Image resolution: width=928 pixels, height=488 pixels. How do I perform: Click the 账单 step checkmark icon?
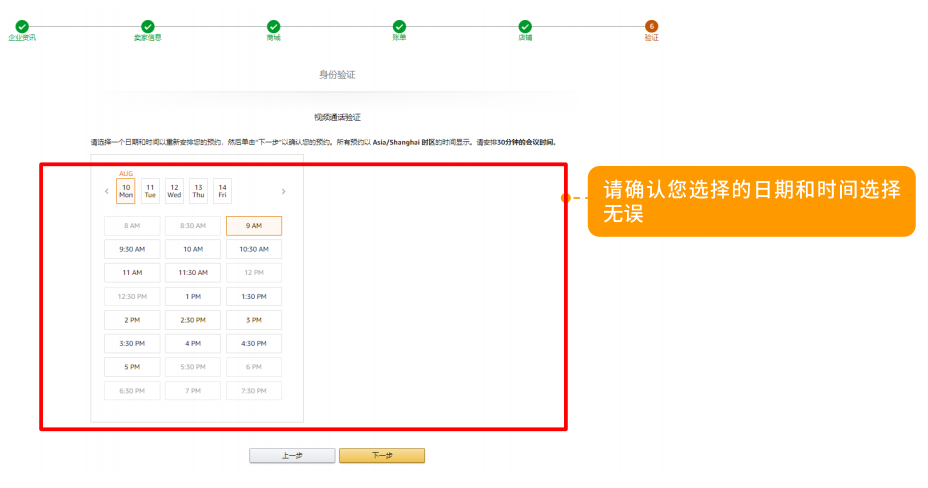399,27
